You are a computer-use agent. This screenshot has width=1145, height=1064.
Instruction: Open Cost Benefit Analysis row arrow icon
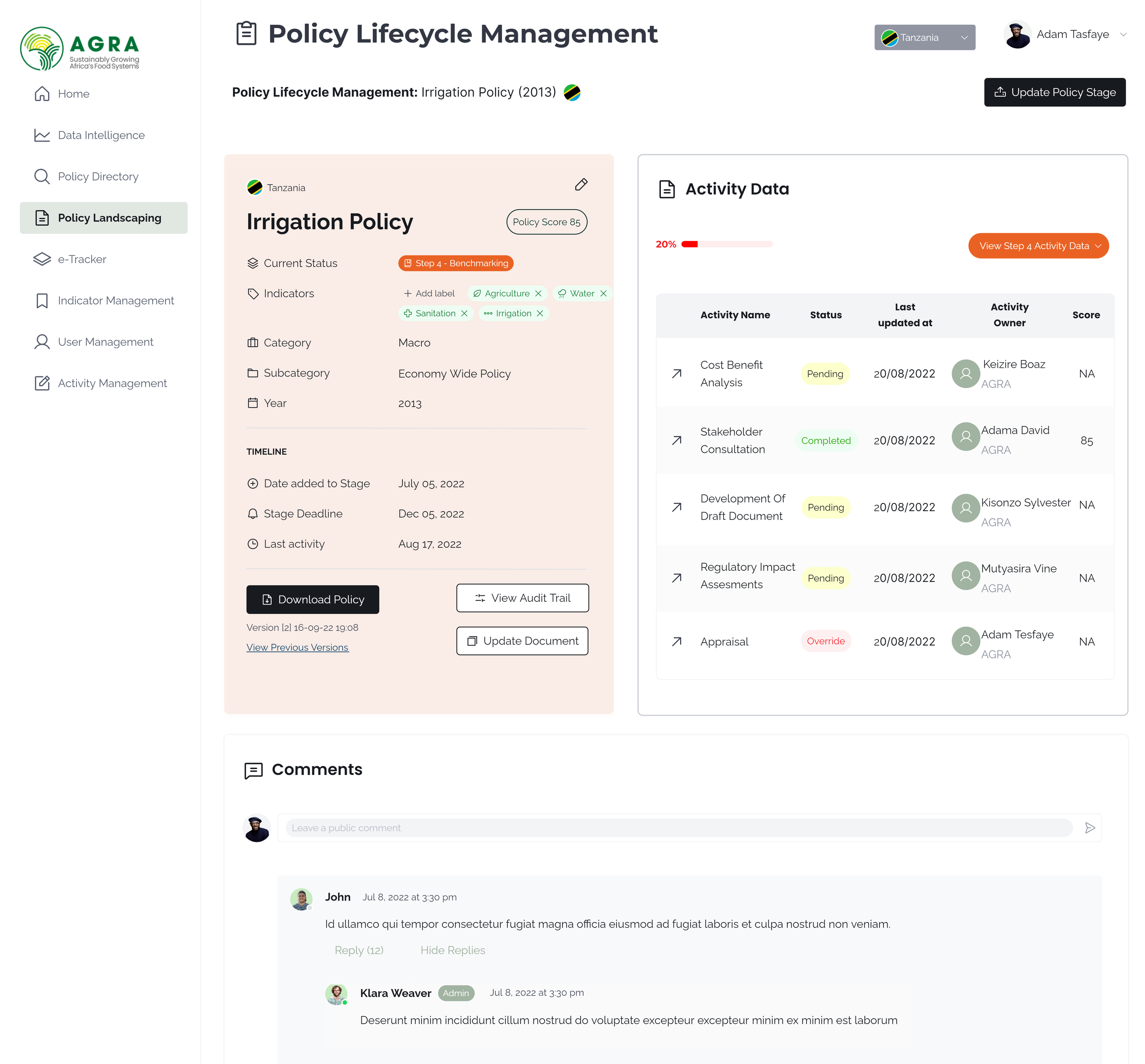click(676, 374)
